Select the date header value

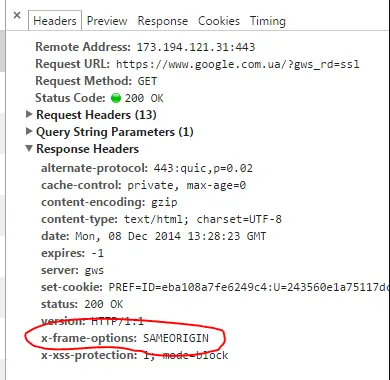171,236
